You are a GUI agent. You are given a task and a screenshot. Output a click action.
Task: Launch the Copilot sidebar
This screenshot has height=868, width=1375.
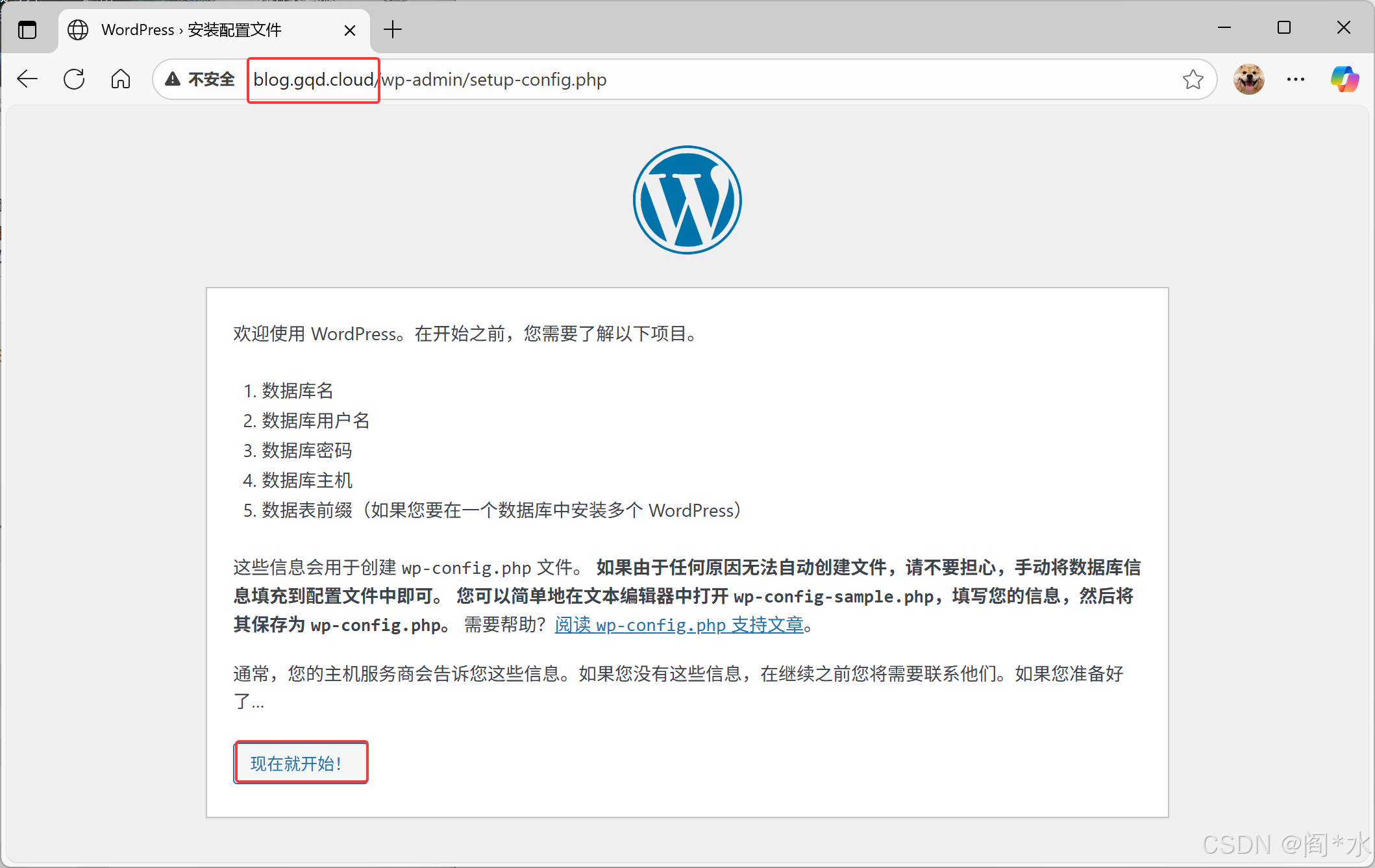click(x=1344, y=79)
